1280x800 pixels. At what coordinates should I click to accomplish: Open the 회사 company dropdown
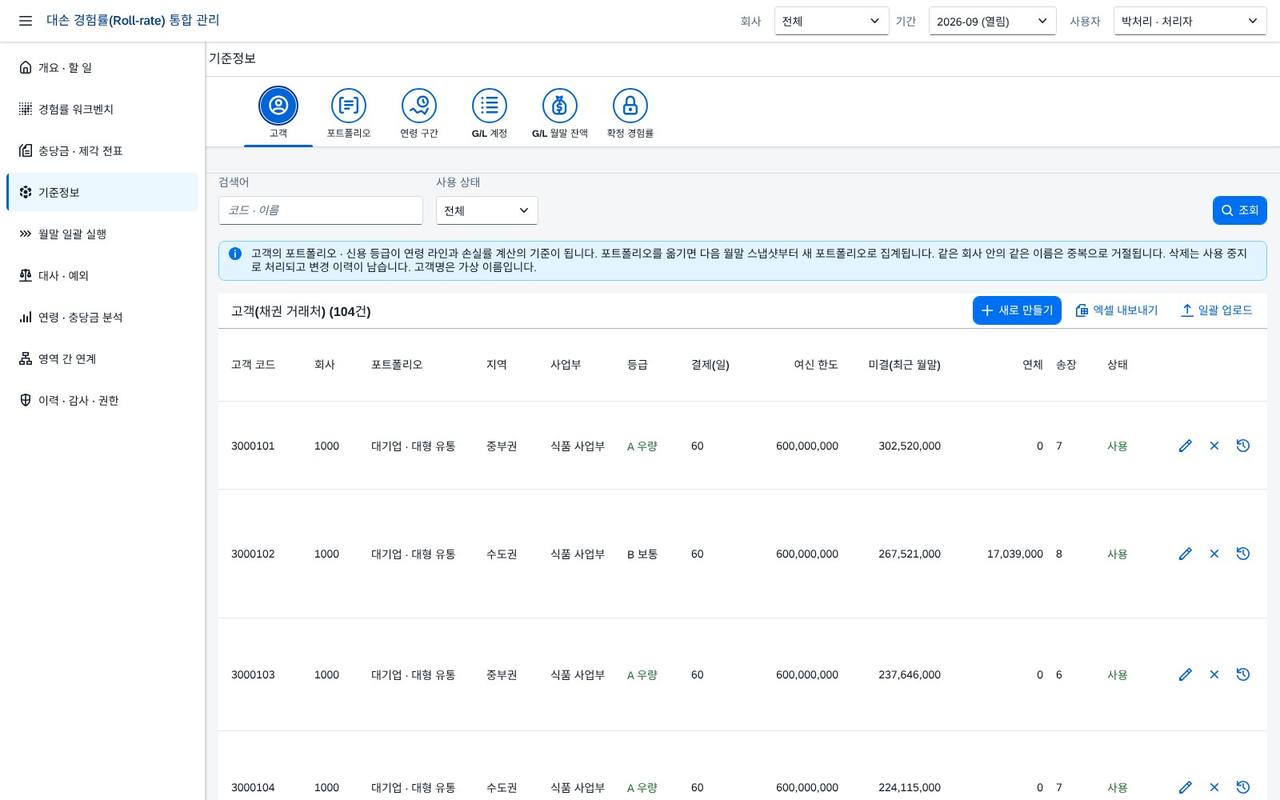pos(832,21)
